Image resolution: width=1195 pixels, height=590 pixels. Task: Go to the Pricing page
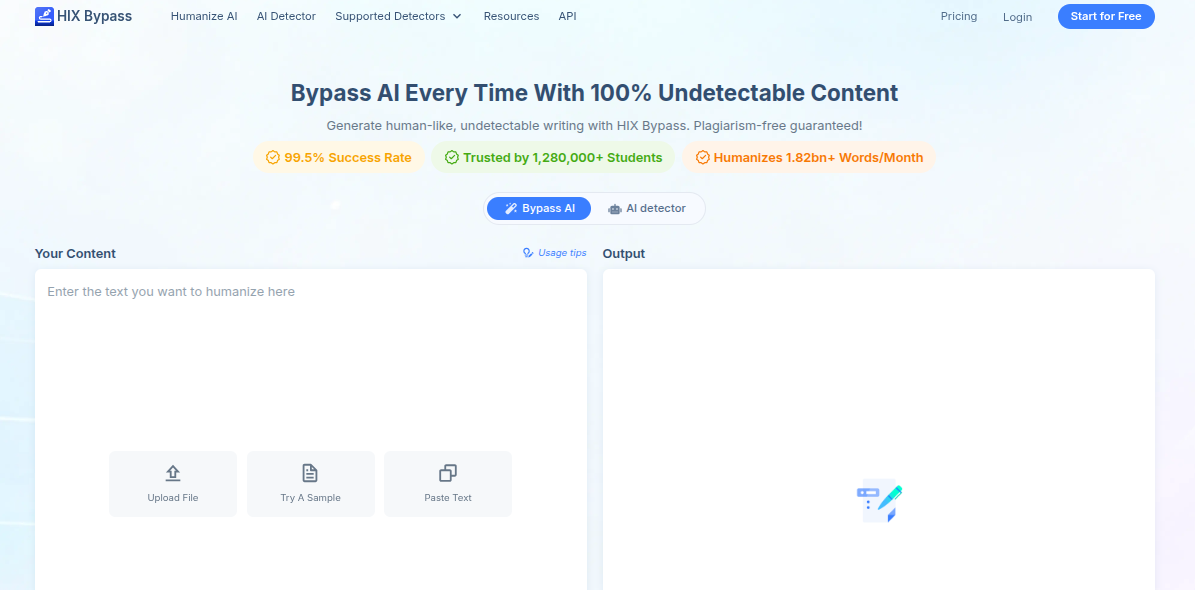[959, 16]
